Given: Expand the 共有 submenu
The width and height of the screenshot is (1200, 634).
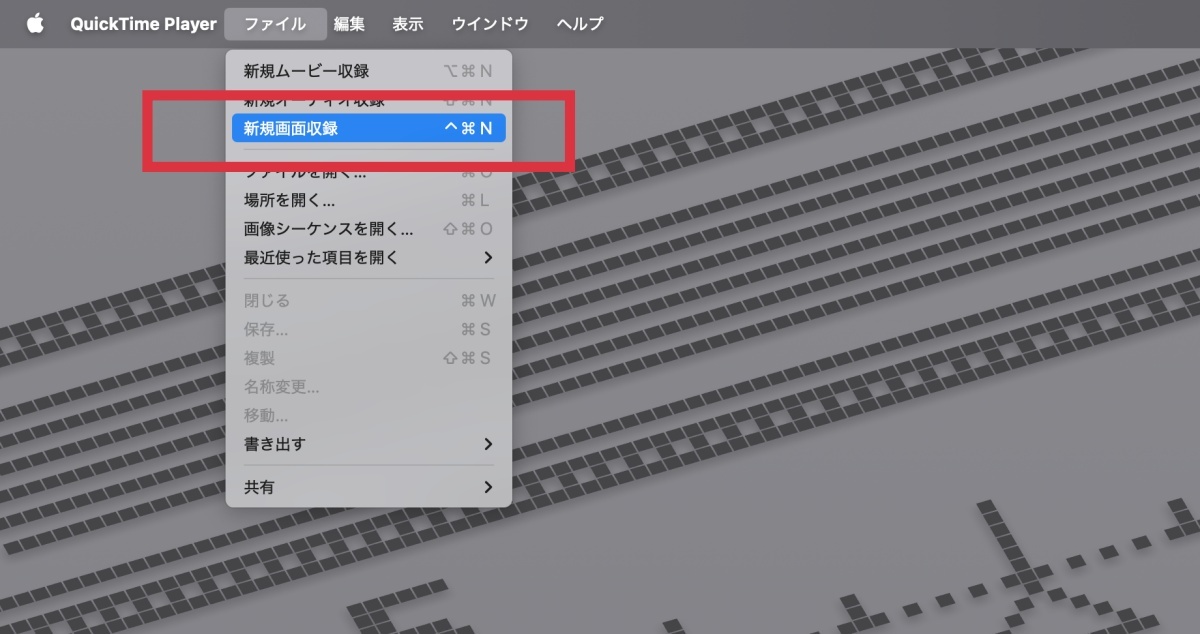Looking at the screenshot, I should tap(368, 487).
